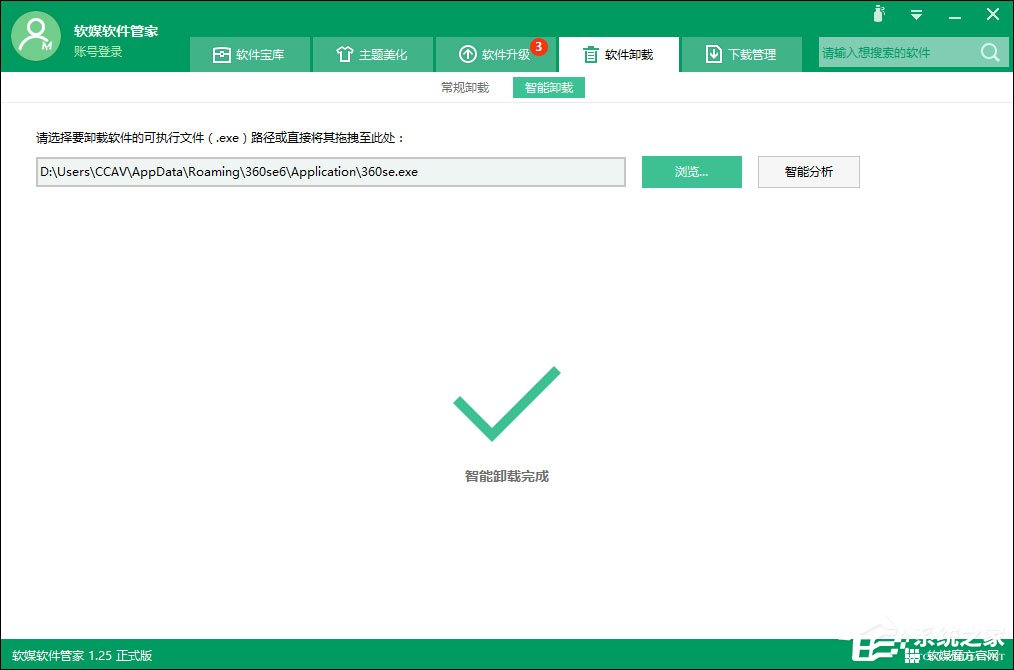This screenshot has width=1014, height=670.
Task: Click the red update count badge
Action: [538, 46]
